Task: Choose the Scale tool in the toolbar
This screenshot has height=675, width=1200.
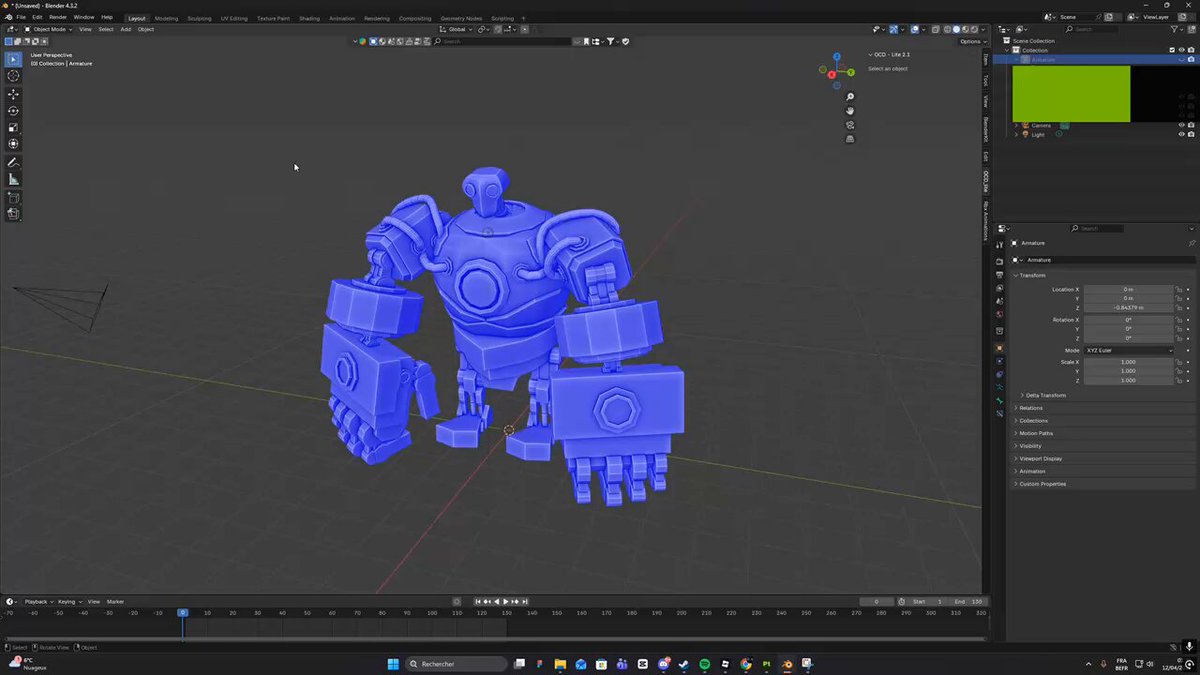Action: pyautogui.click(x=13, y=127)
